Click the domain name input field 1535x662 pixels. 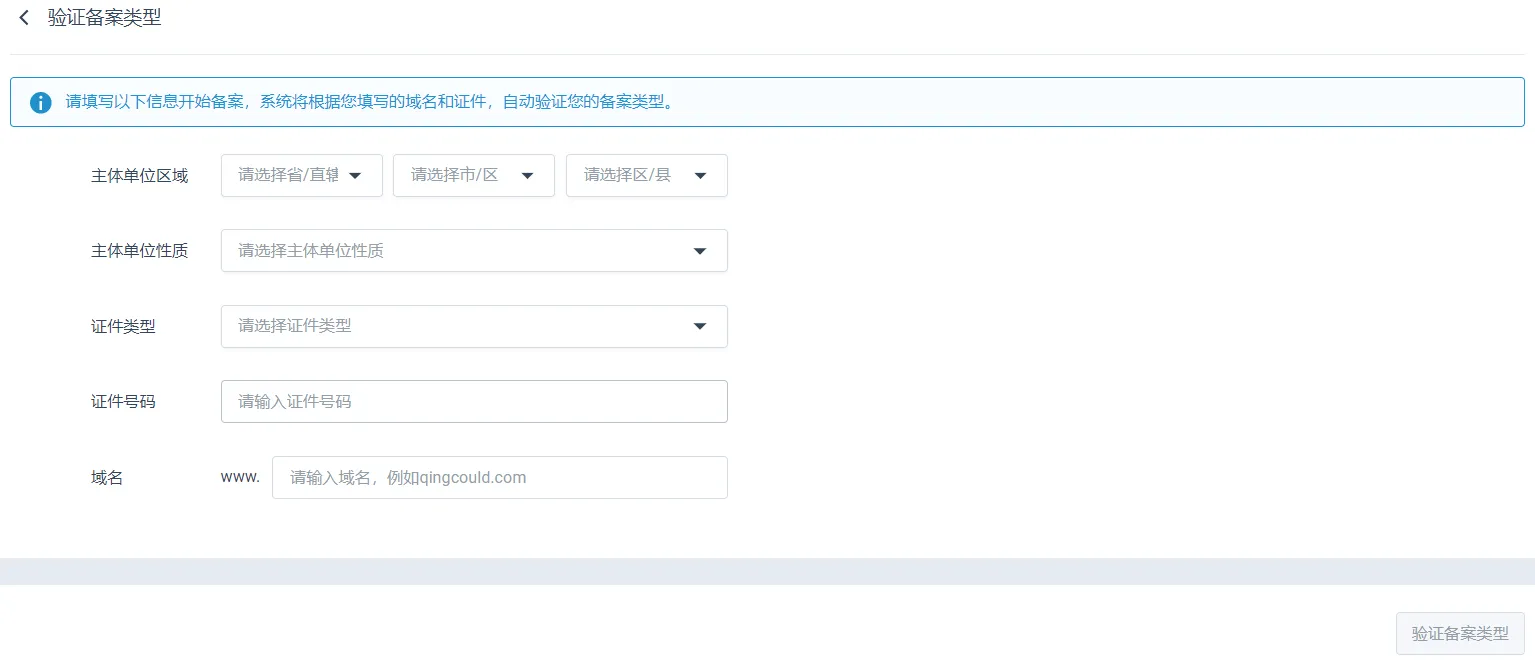coord(499,478)
